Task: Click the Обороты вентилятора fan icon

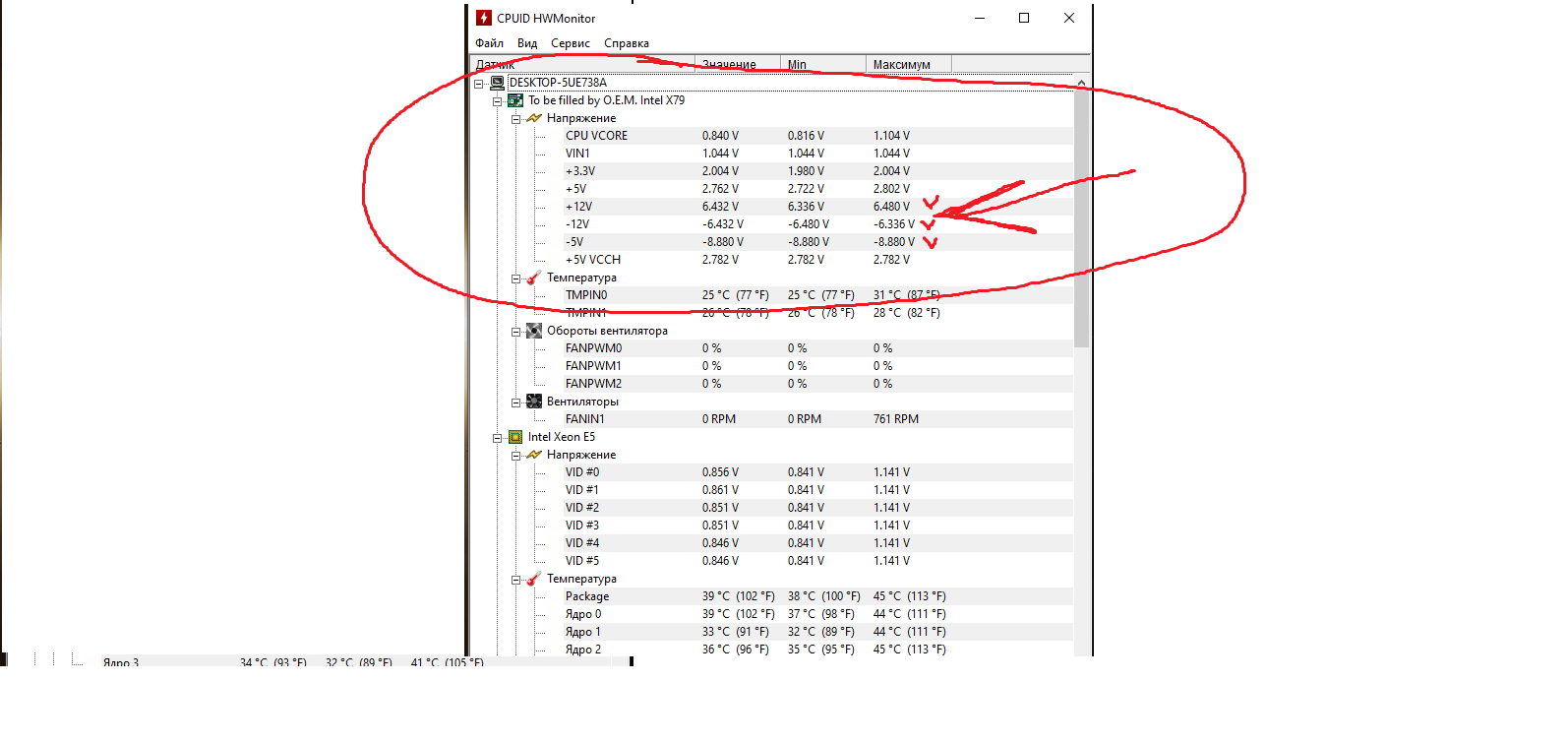Action: click(x=534, y=331)
